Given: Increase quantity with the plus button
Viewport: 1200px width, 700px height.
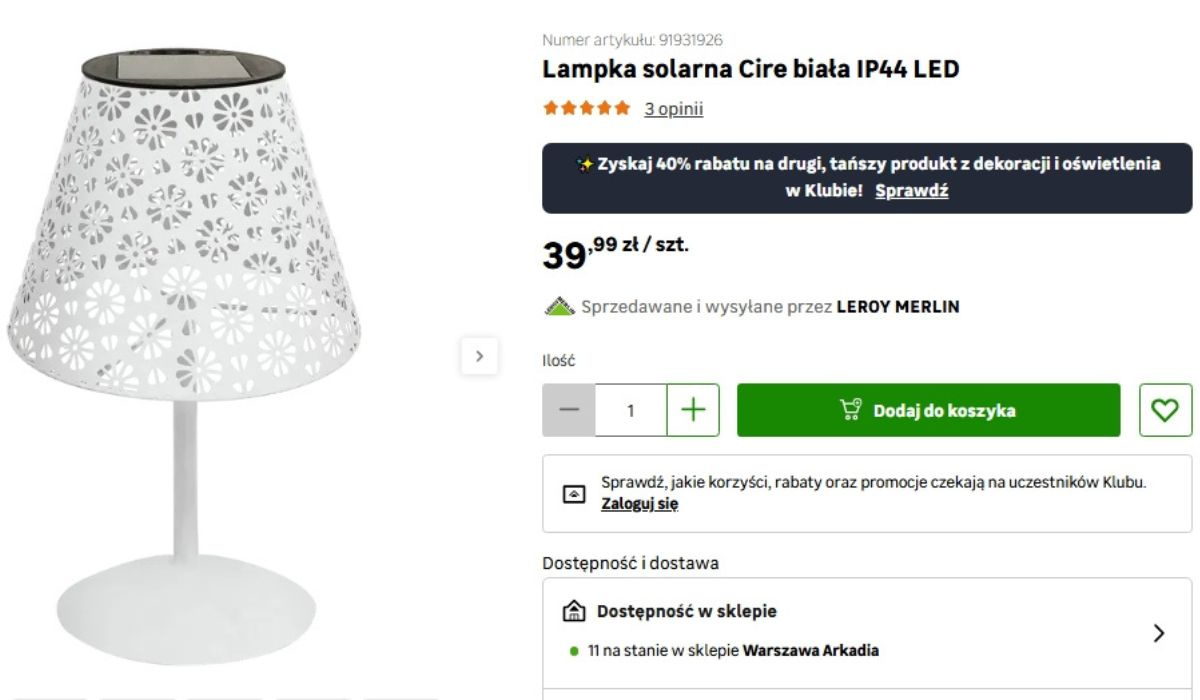Looking at the screenshot, I should click(x=692, y=410).
